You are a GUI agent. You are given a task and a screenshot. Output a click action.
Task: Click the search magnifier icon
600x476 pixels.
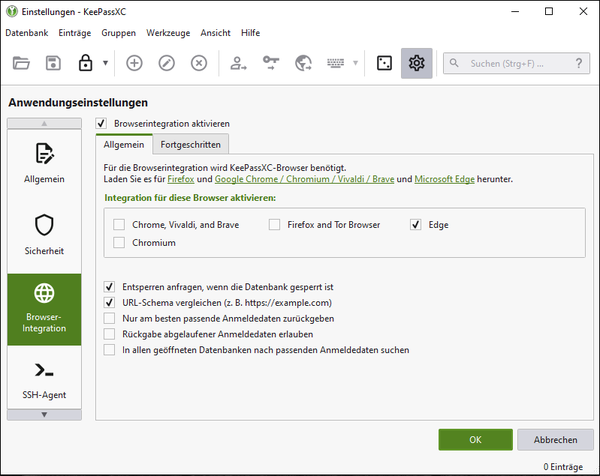(454, 63)
